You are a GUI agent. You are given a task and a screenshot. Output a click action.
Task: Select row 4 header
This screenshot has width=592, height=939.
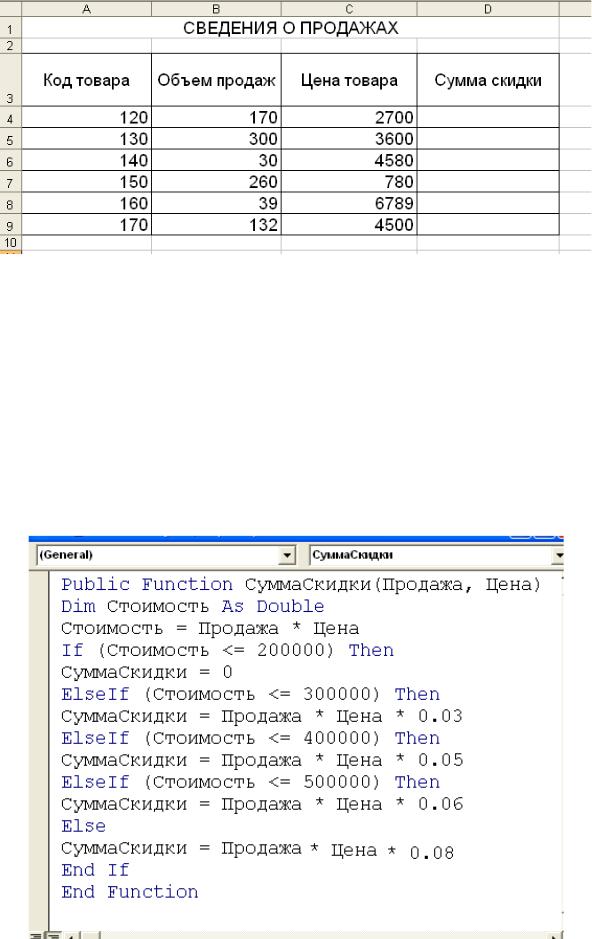pos(10,118)
